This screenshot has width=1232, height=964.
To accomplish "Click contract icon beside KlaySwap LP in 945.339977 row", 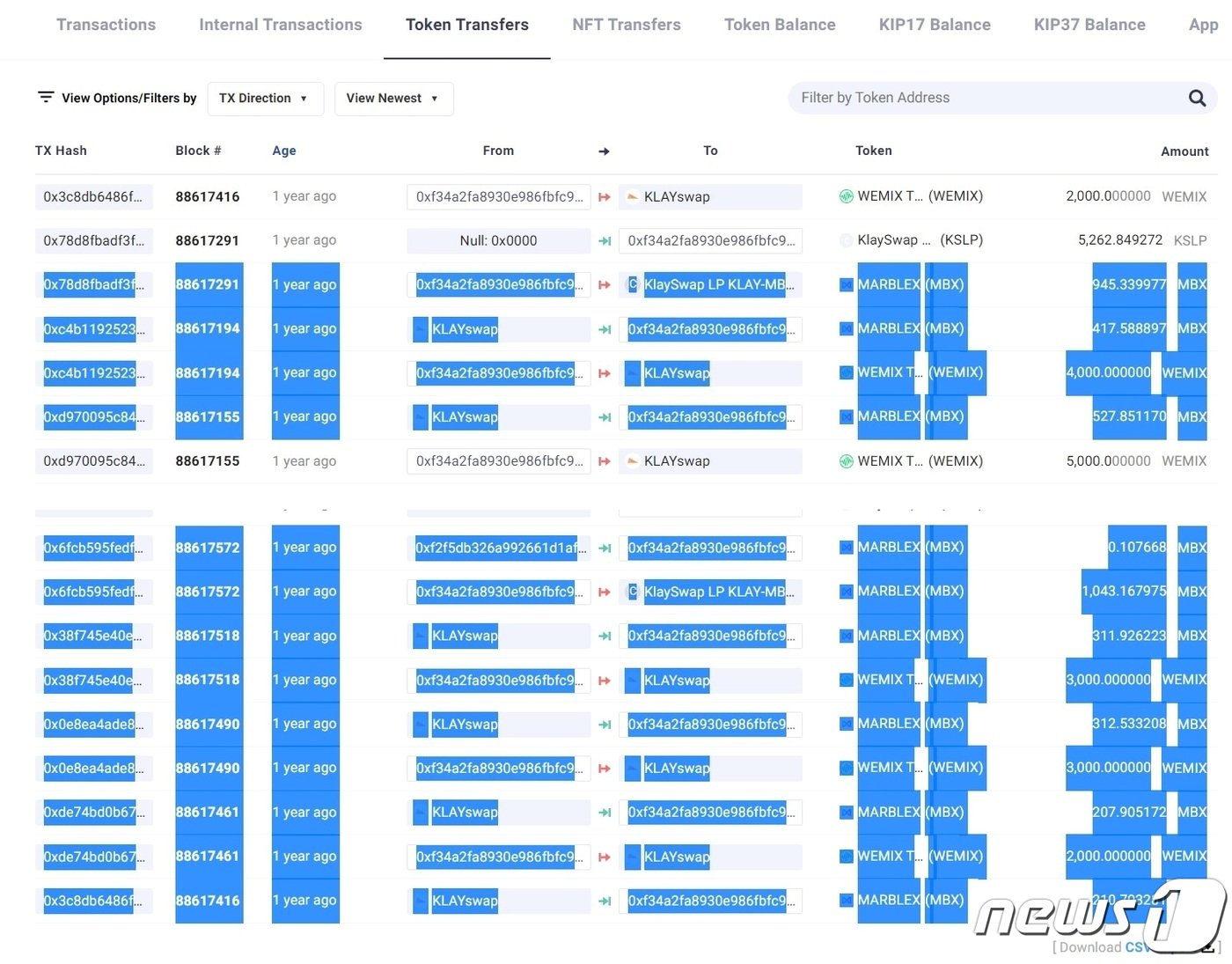I will [x=632, y=284].
